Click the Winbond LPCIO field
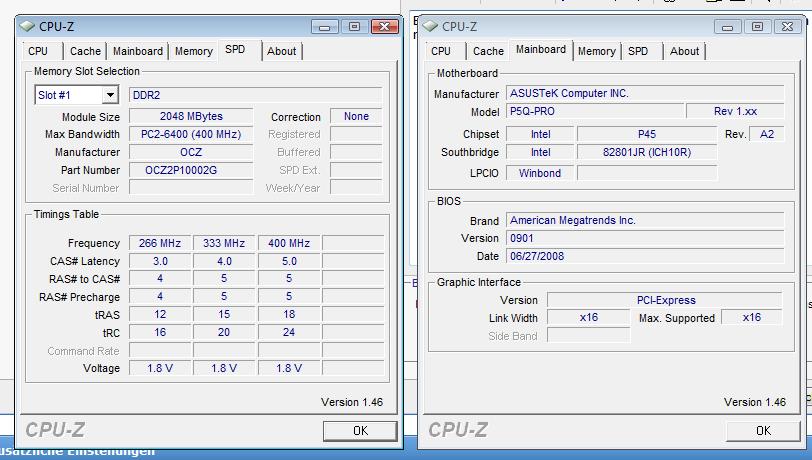812x460 pixels. [540, 174]
